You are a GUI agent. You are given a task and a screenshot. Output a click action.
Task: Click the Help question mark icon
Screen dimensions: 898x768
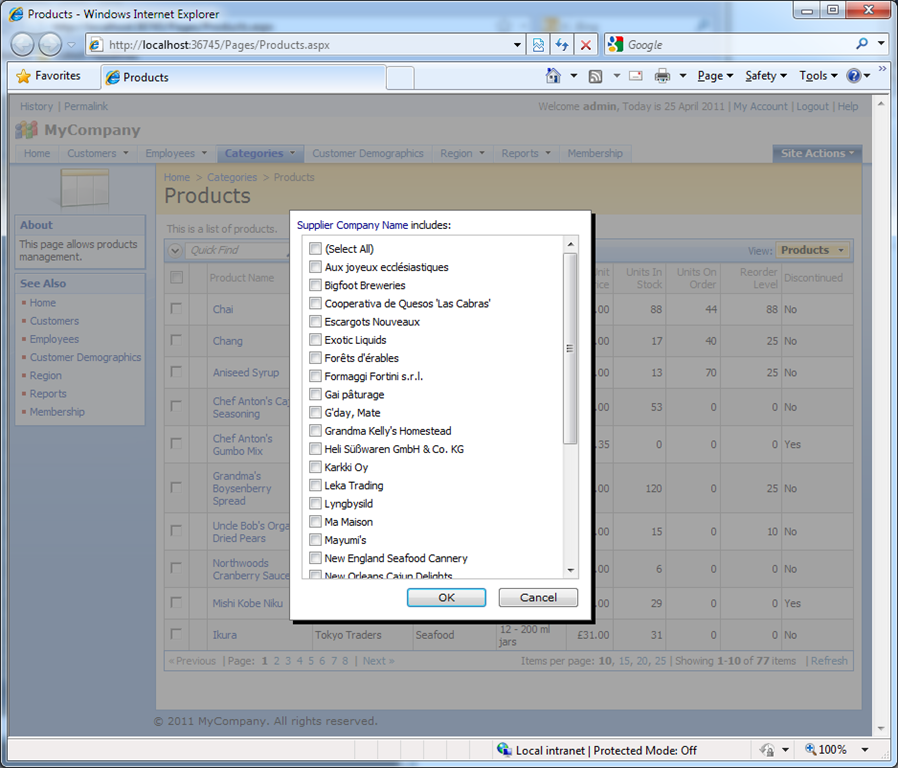pos(853,76)
